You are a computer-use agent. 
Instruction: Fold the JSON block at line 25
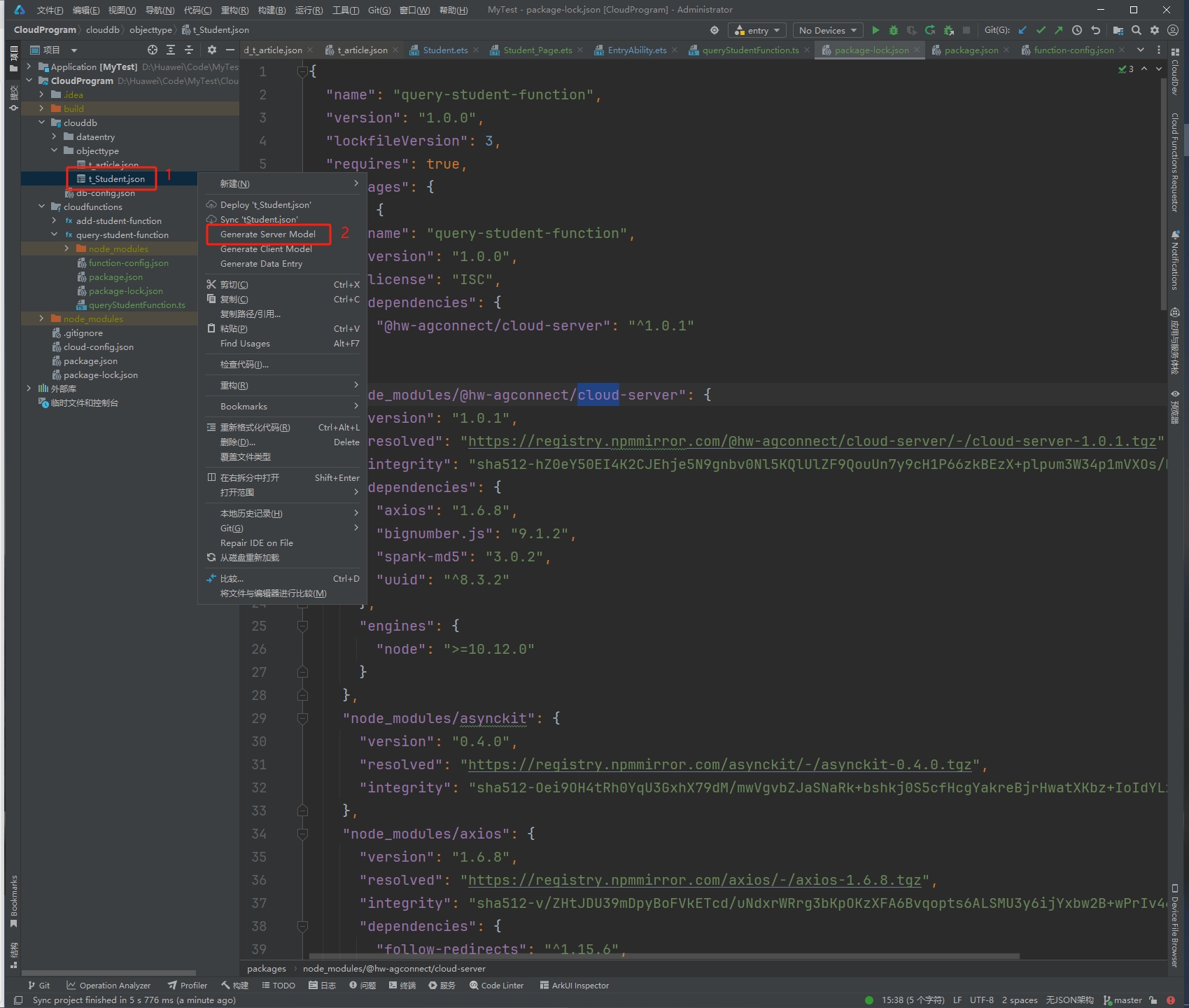(302, 626)
